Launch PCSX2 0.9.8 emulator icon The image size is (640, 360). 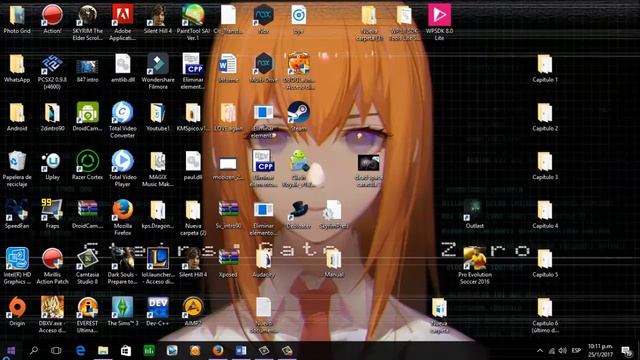point(52,64)
